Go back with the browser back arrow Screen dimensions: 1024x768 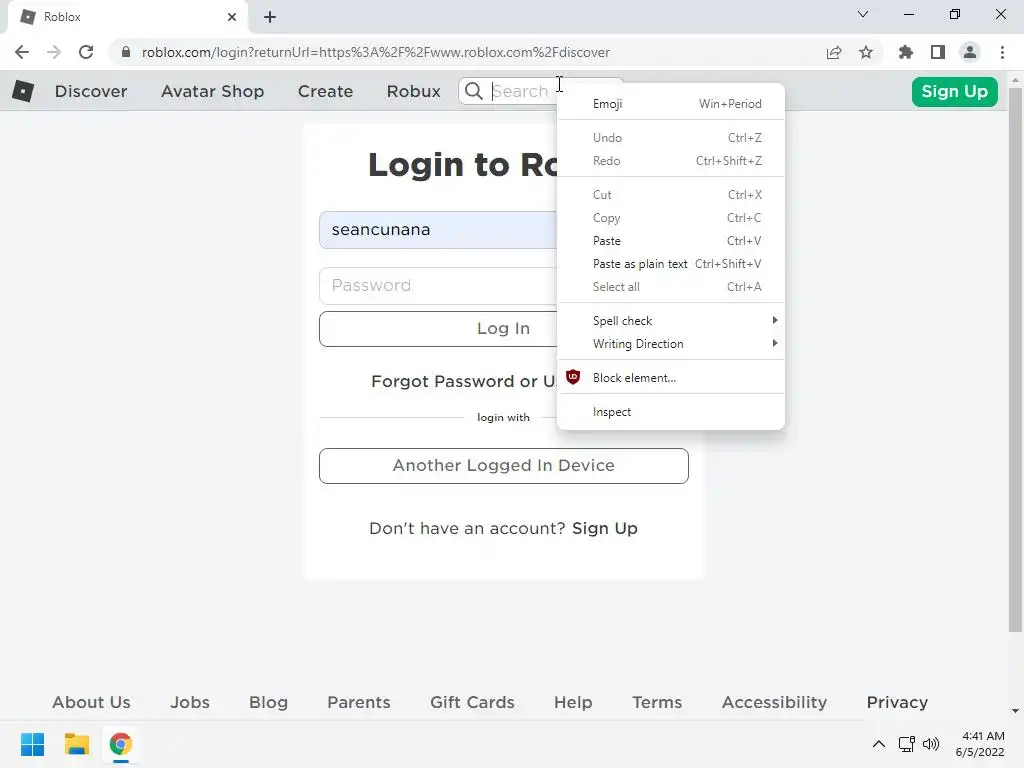[x=22, y=52]
